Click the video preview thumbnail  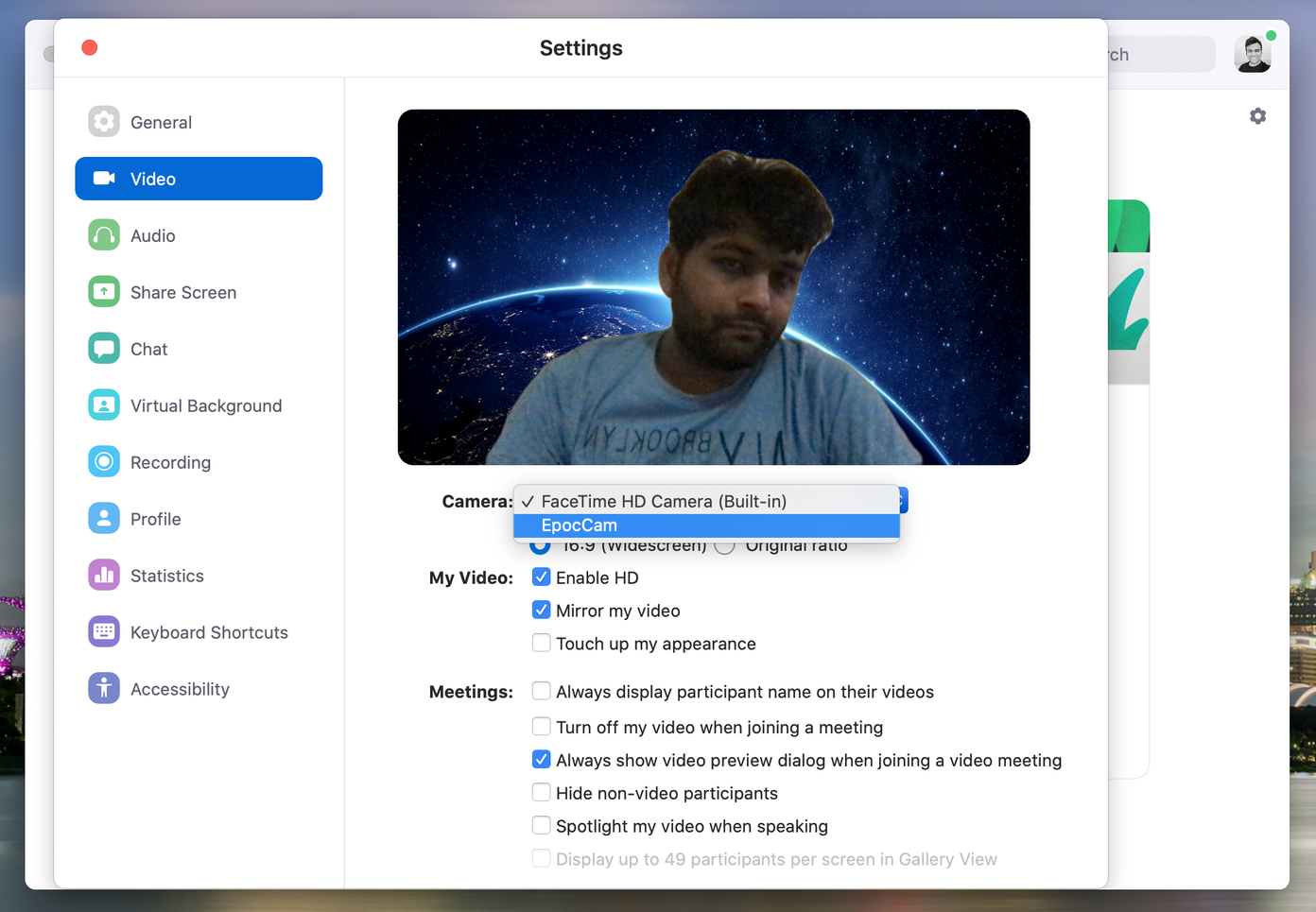714,286
